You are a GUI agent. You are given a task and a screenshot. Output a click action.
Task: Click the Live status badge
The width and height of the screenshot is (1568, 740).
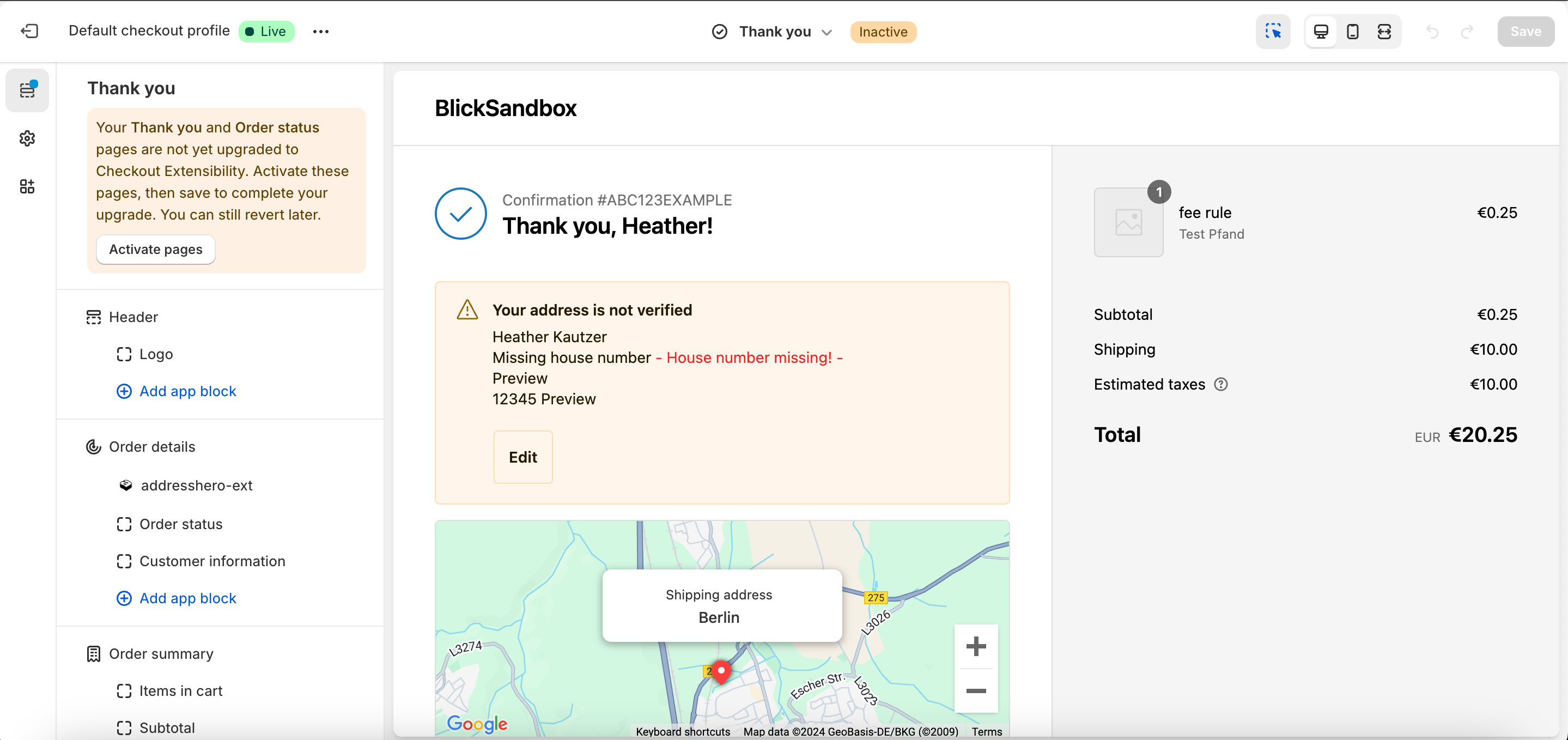(266, 31)
